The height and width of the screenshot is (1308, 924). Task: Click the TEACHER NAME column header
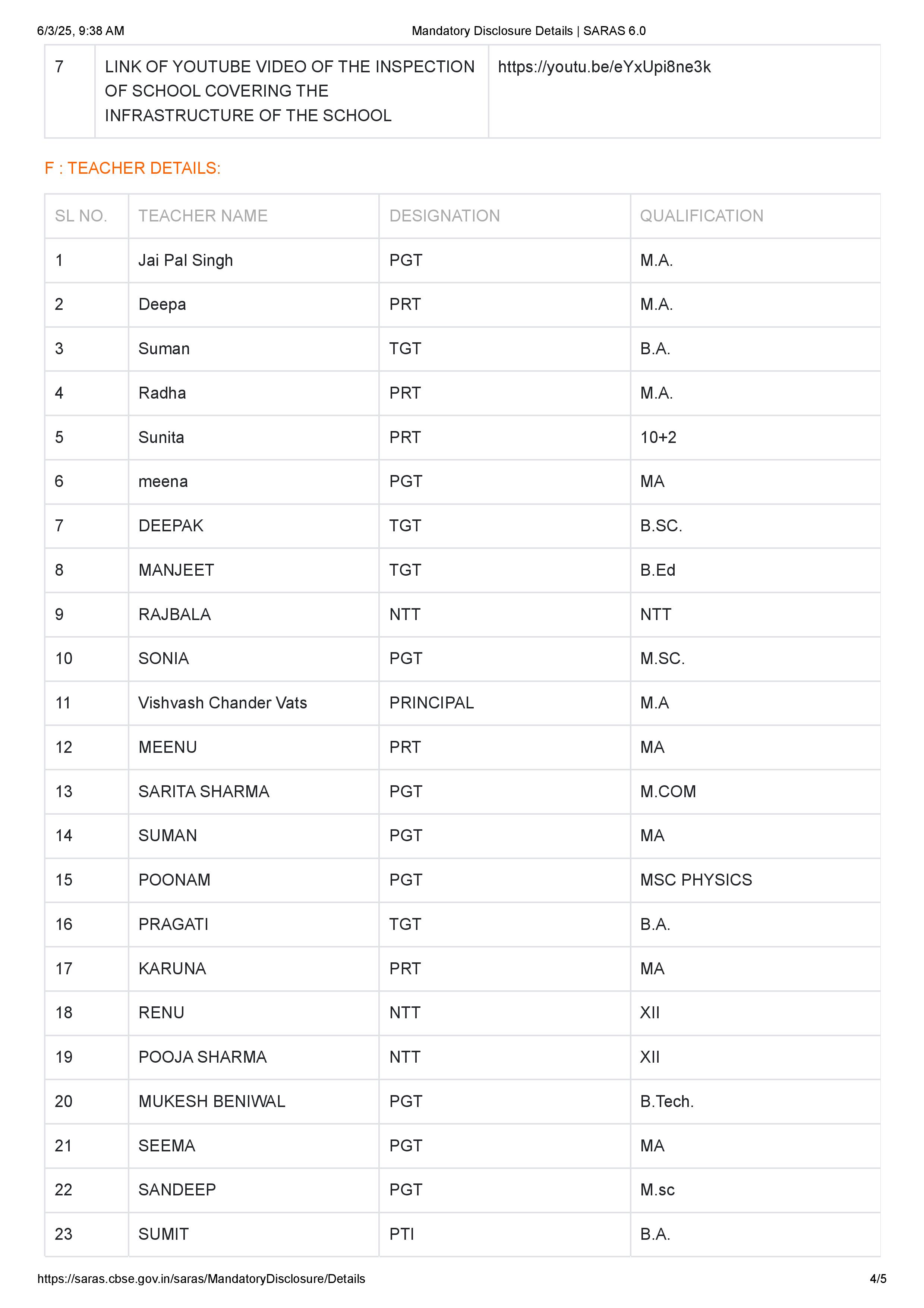click(x=203, y=216)
